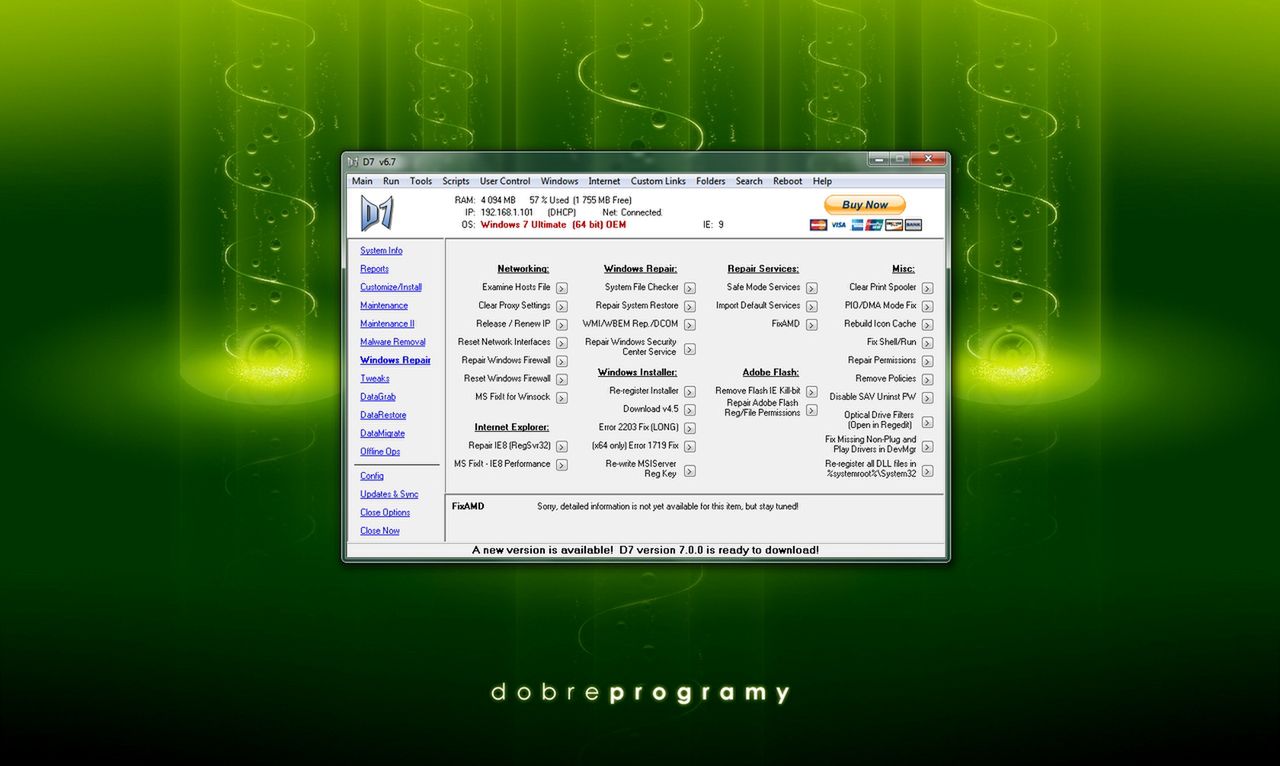Open the Help menu
1280x766 pixels.
[x=822, y=181]
